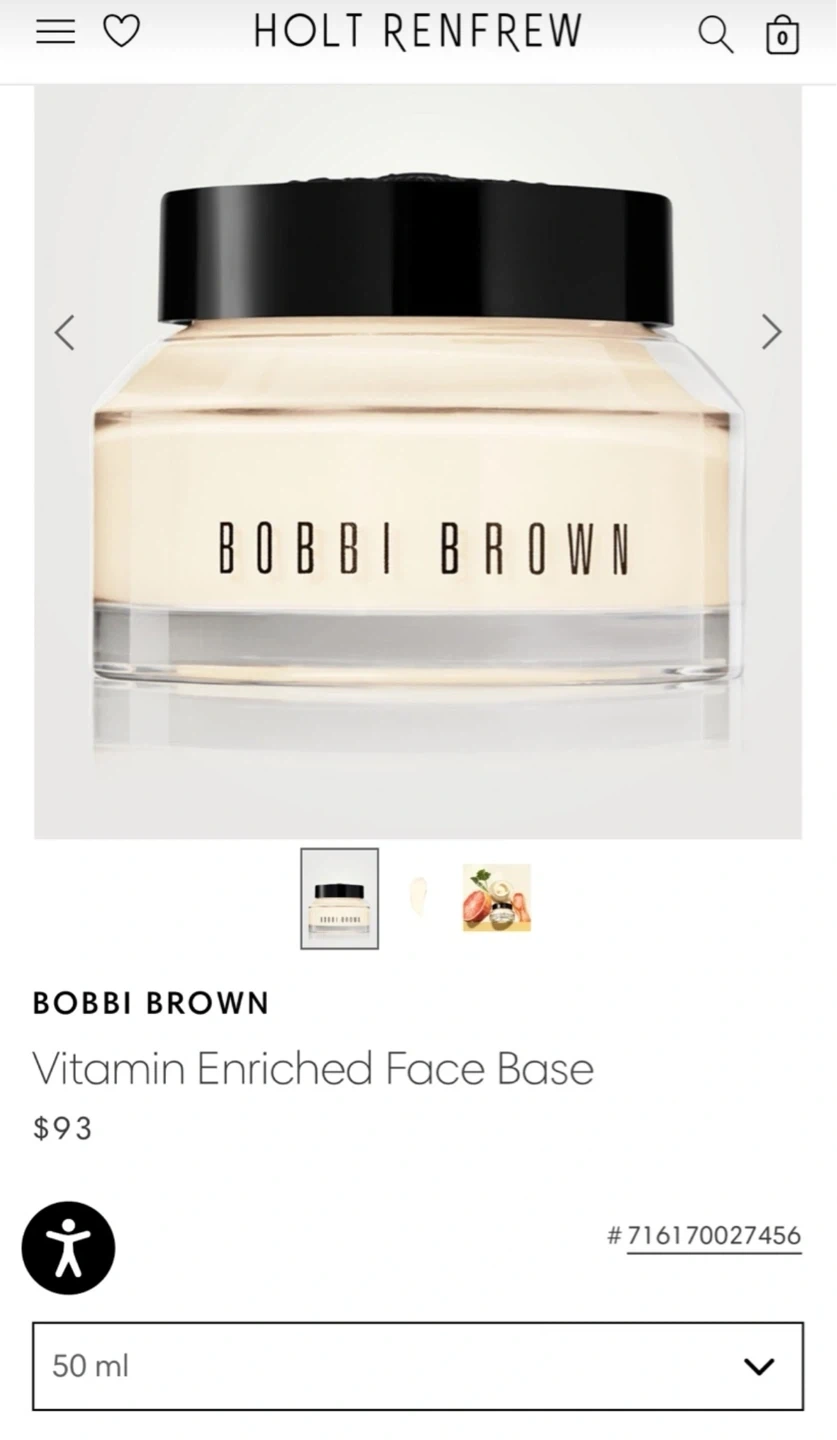Show next product image with right arrow
The height and width of the screenshot is (1440, 837).
[771, 332]
